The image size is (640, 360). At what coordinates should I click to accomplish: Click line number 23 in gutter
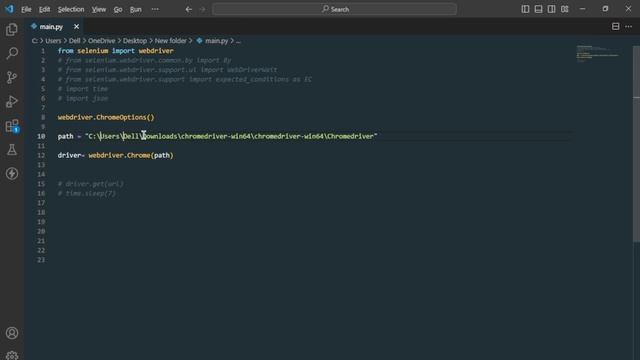pyautogui.click(x=41, y=260)
